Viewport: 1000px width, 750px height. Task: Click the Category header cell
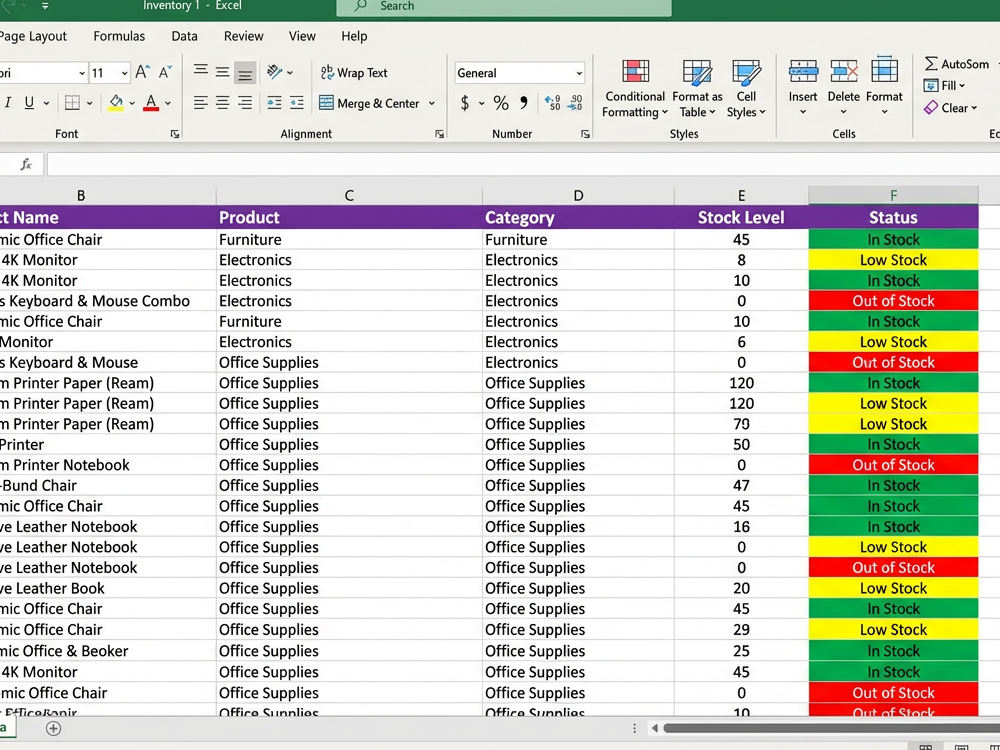[x=578, y=217]
